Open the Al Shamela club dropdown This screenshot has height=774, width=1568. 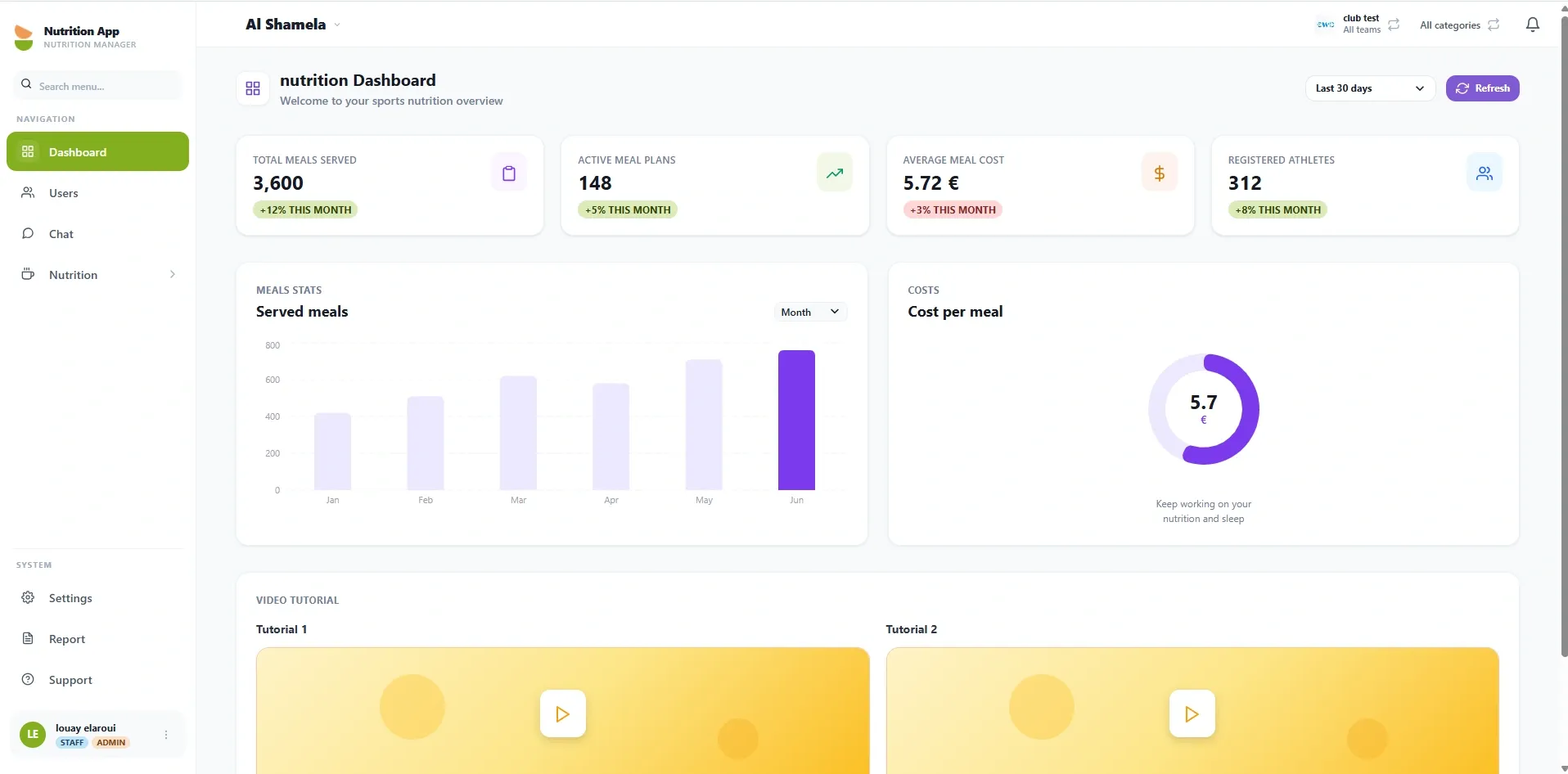pyautogui.click(x=292, y=25)
